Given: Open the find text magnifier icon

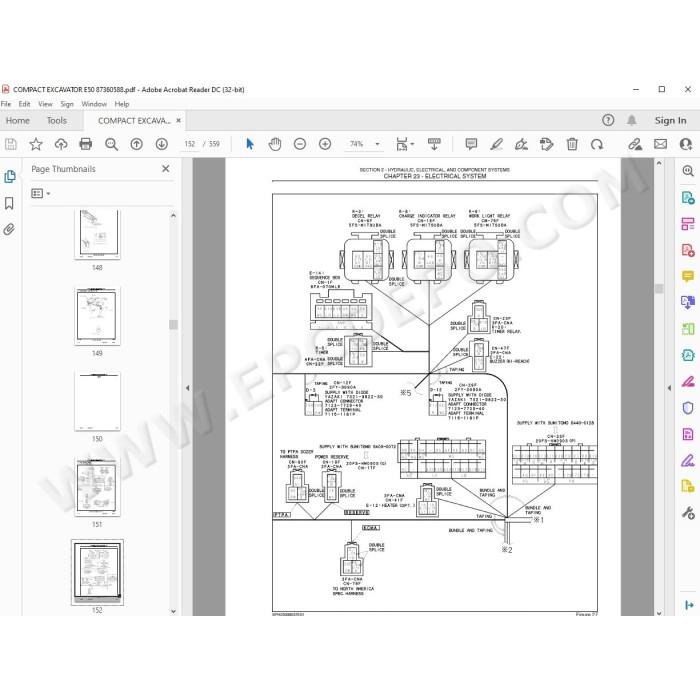Looking at the screenshot, I should coord(111,144).
